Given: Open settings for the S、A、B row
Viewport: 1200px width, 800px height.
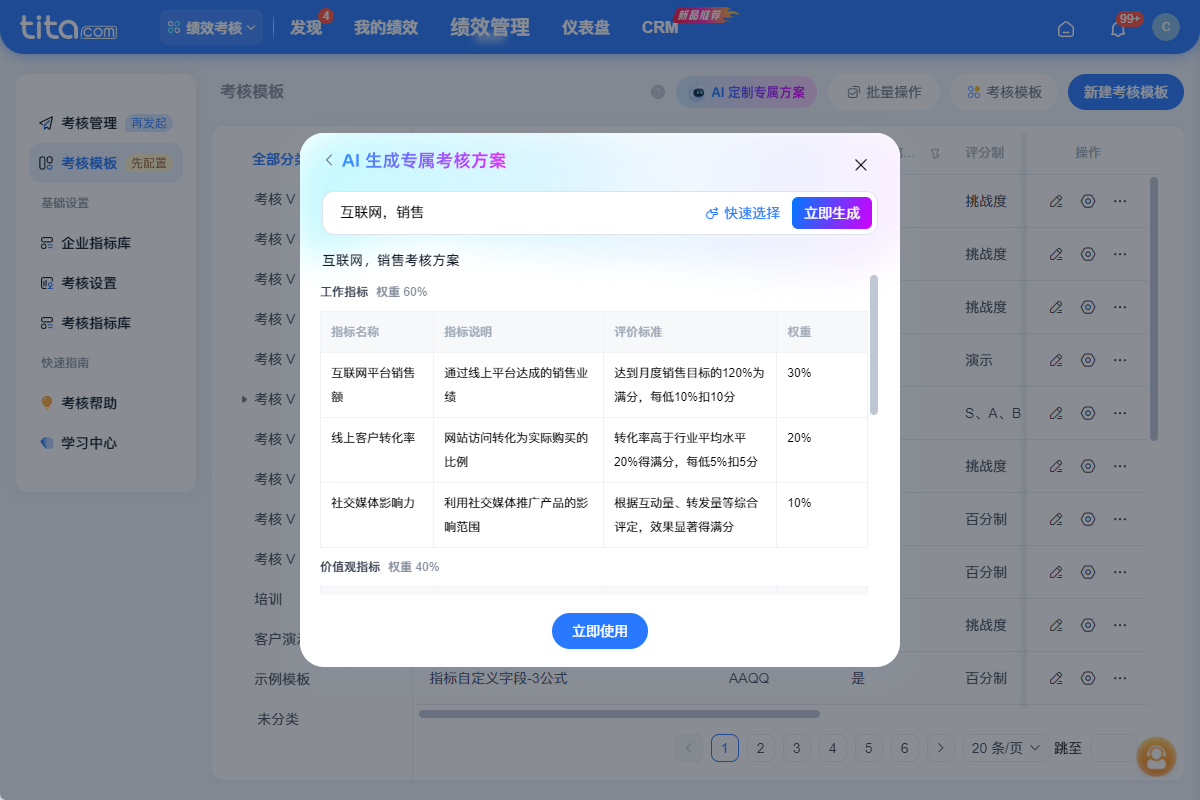Looking at the screenshot, I should point(1088,413).
